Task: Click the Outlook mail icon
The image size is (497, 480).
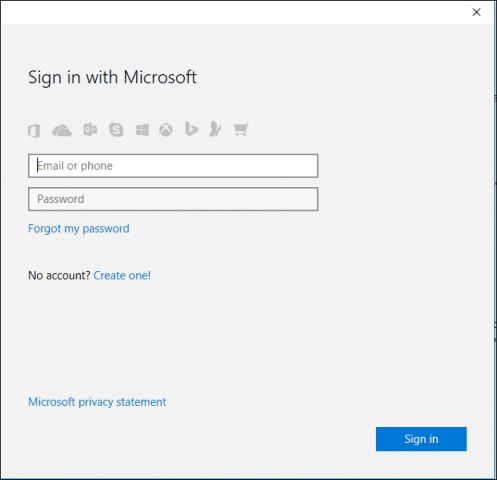Action: (x=90, y=130)
